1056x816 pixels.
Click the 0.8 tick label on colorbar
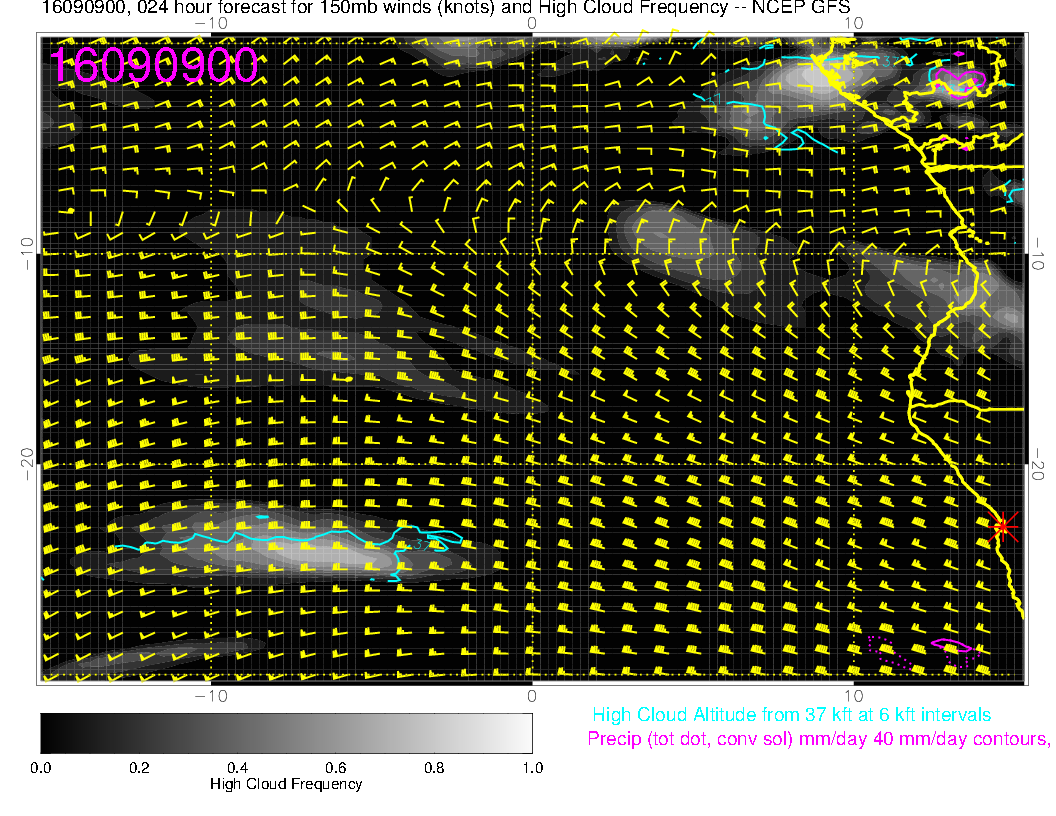pyautogui.click(x=434, y=768)
